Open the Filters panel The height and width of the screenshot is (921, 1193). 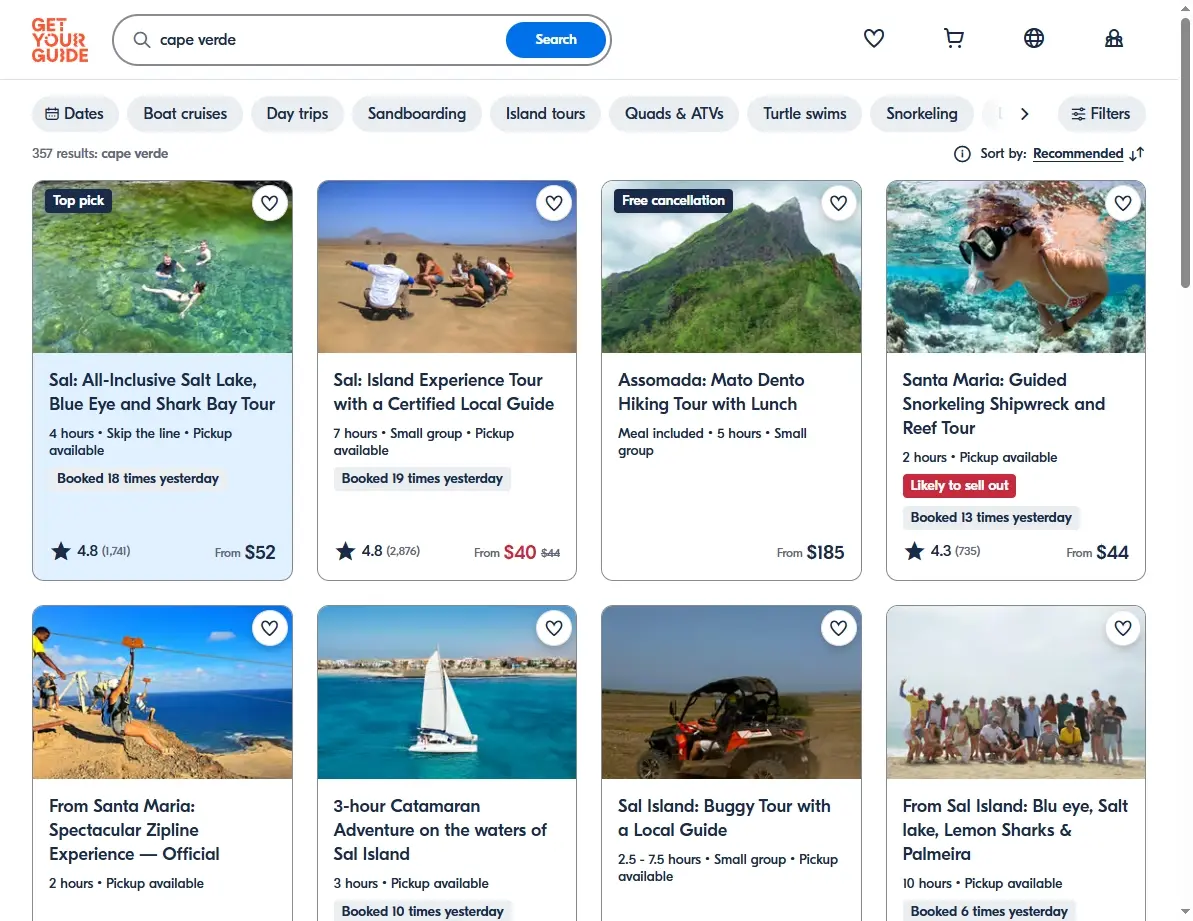1101,114
